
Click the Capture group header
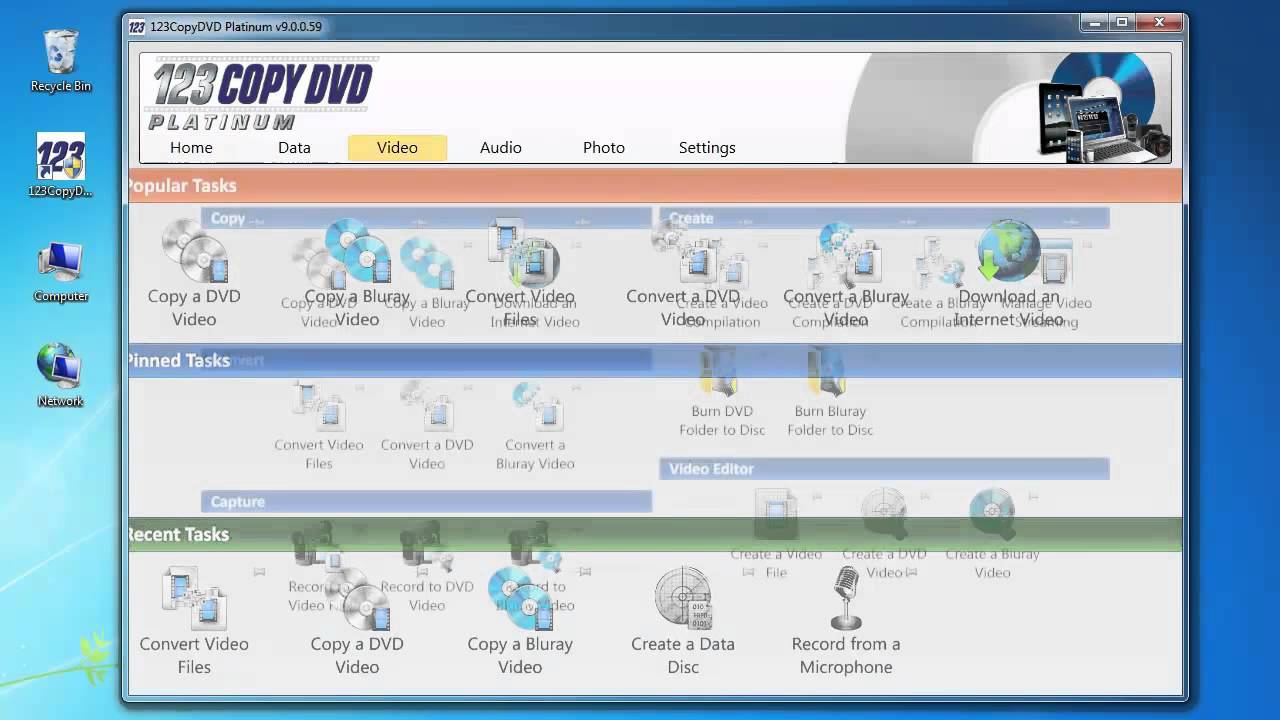426,501
